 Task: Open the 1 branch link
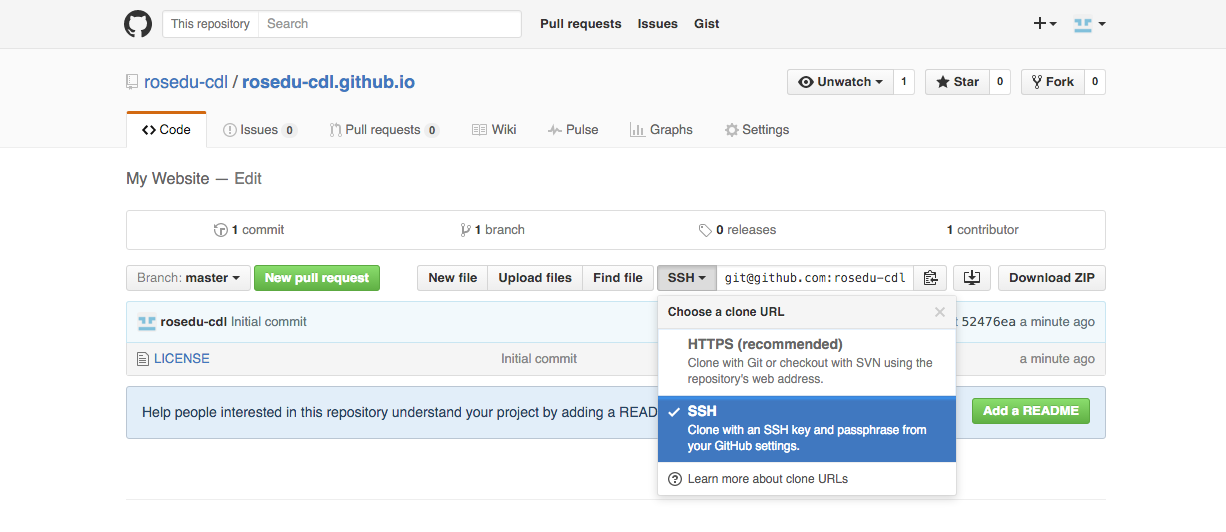click(492, 230)
